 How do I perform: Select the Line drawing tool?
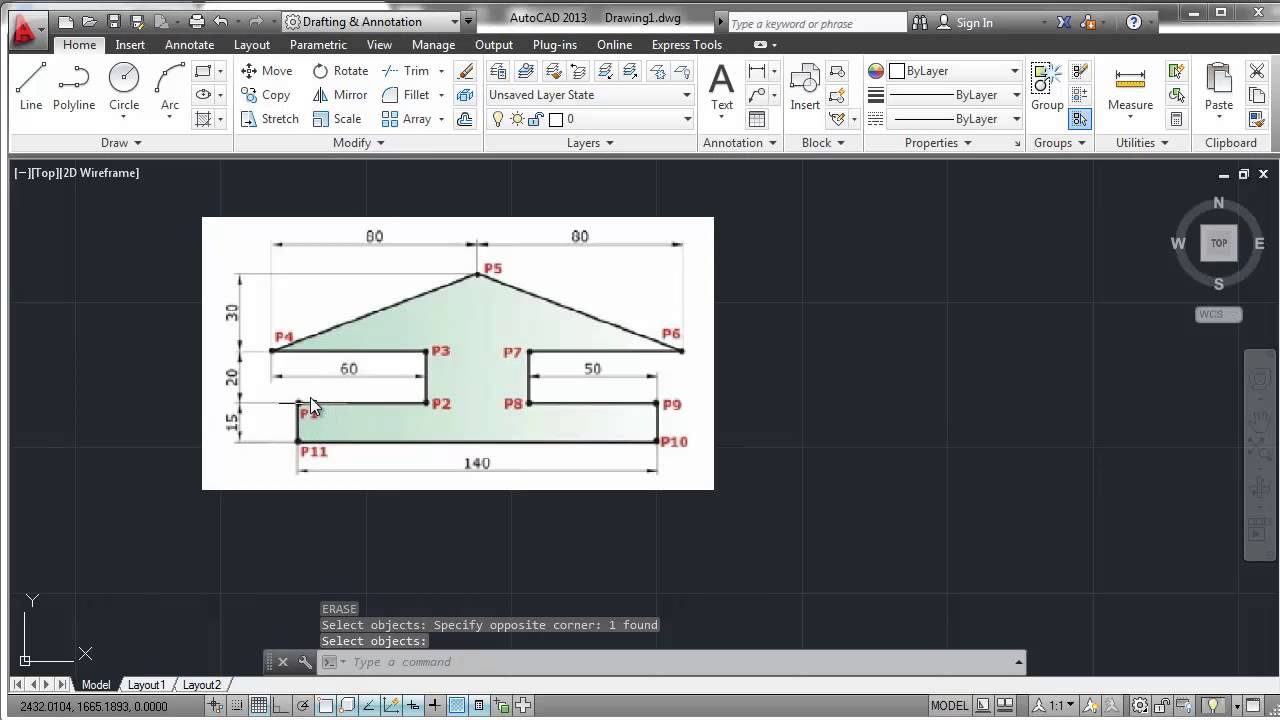click(31, 87)
